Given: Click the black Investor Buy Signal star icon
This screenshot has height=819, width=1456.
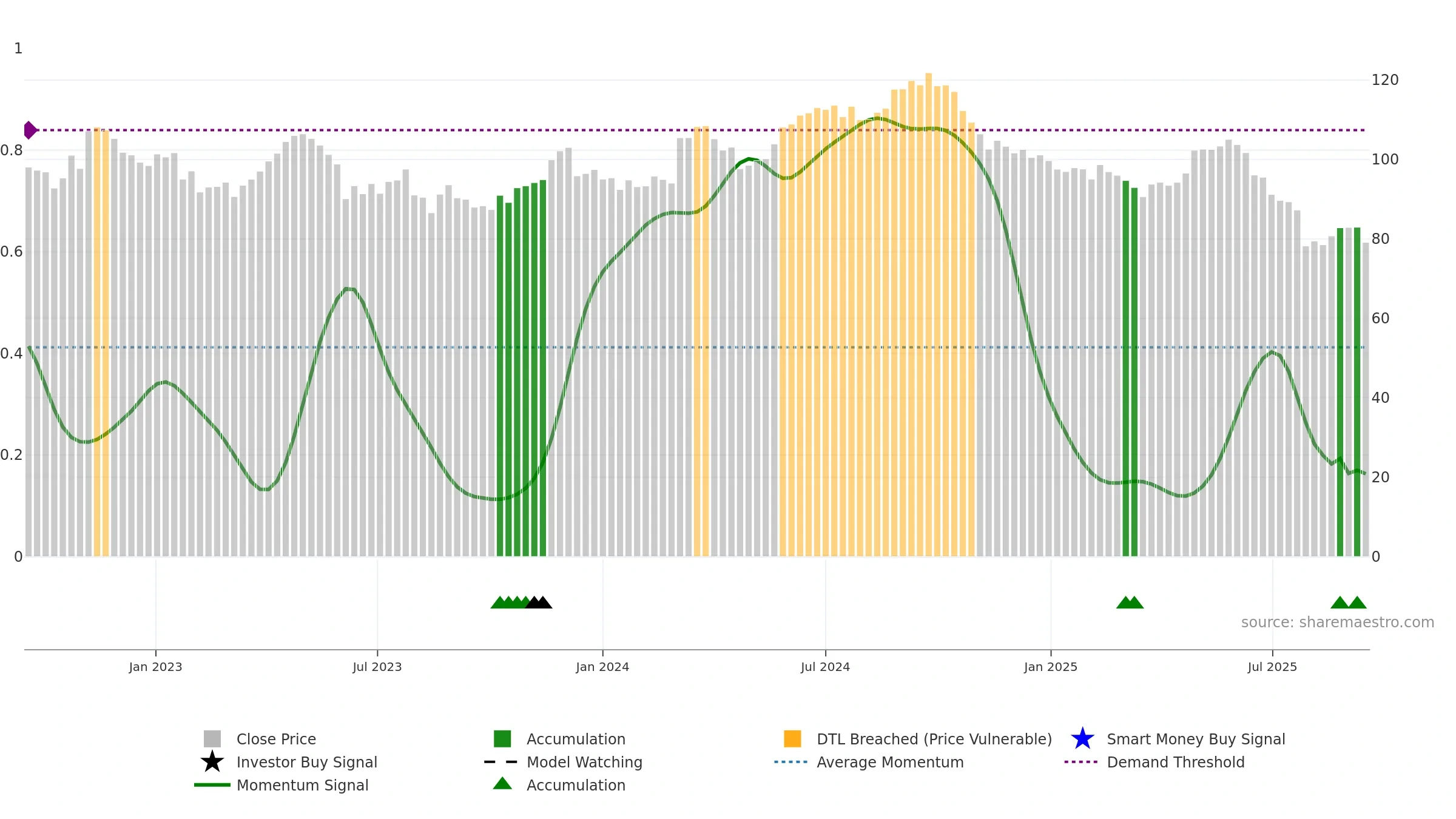Looking at the screenshot, I should tap(212, 762).
